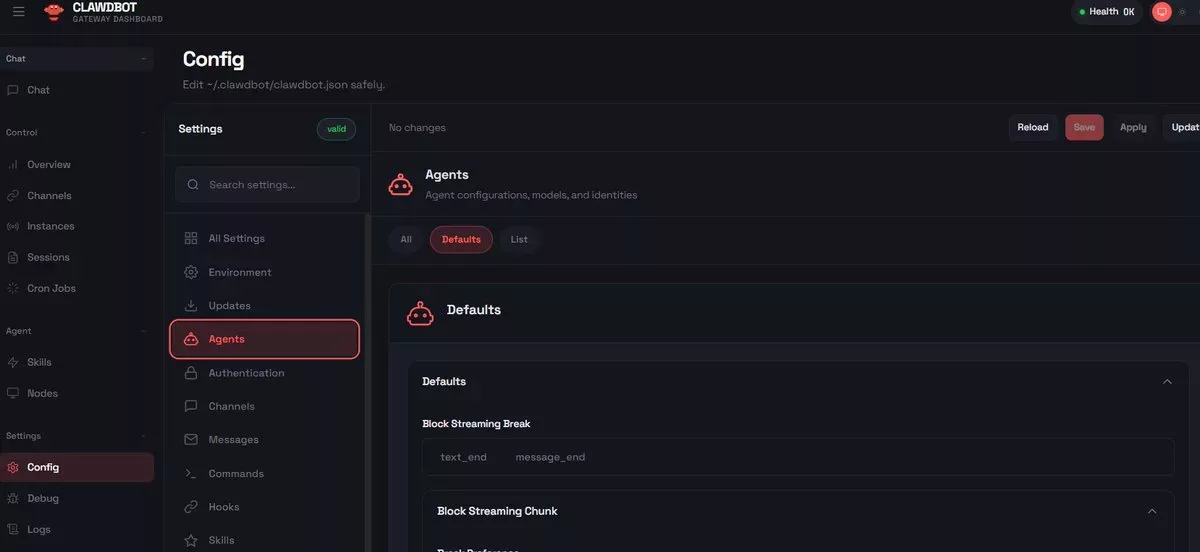Open Chat in the sidebar

pyautogui.click(x=77, y=90)
